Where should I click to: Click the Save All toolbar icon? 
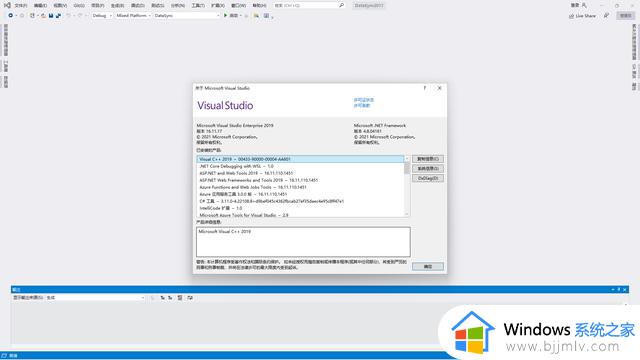click(58, 16)
